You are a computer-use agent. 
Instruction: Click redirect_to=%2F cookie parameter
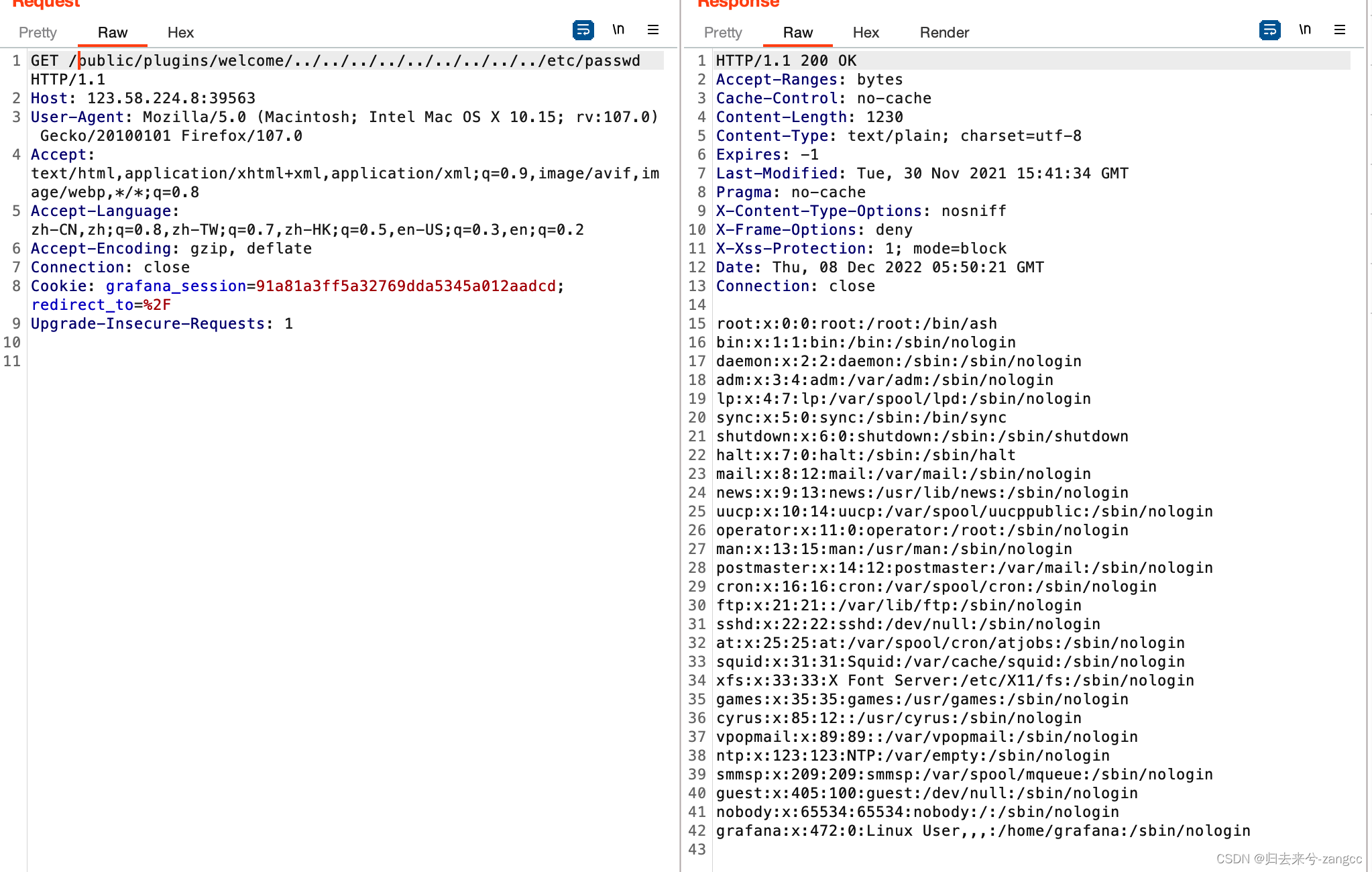pos(101,305)
